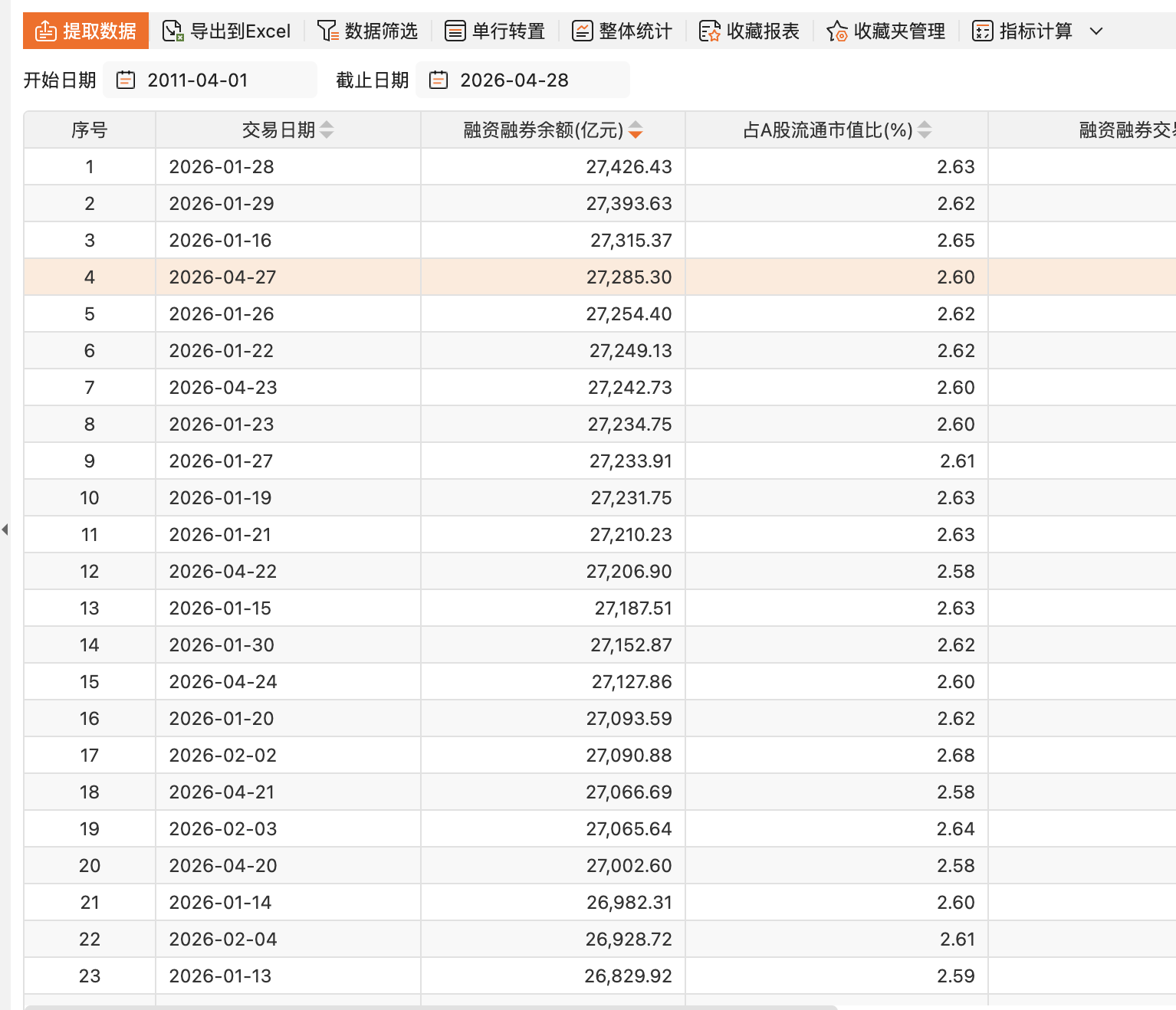Select the 单行转置 transpose option
Image resolution: width=1176 pixels, height=1010 pixels.
pyautogui.click(x=495, y=31)
